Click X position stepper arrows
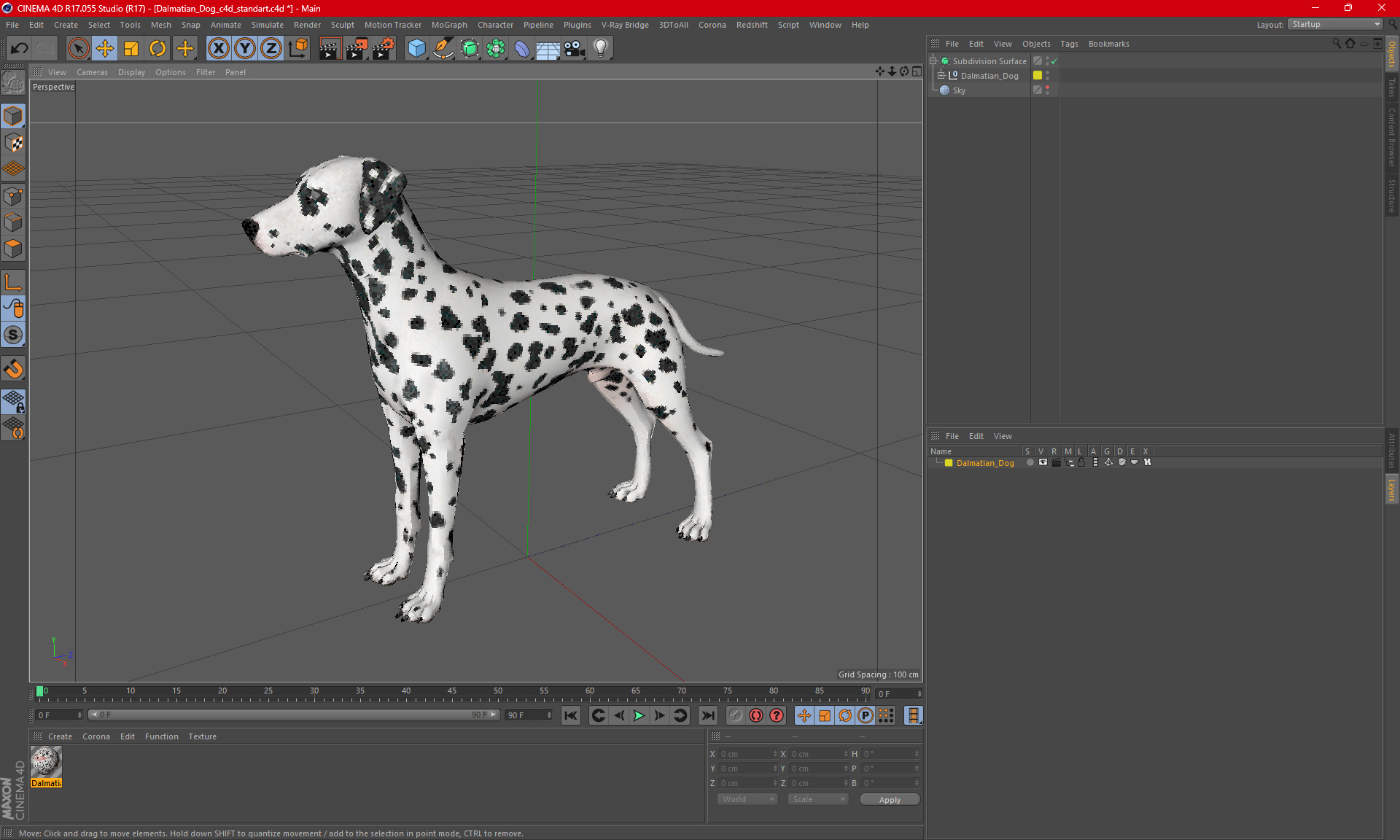Screen dimensions: 1400x840 [775, 754]
